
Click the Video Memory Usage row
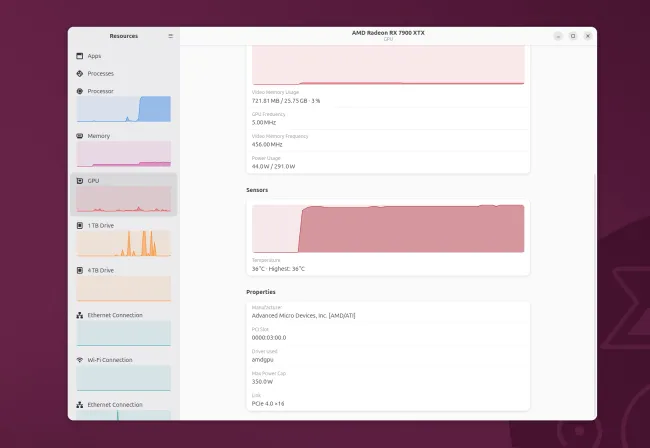[x=388, y=97]
